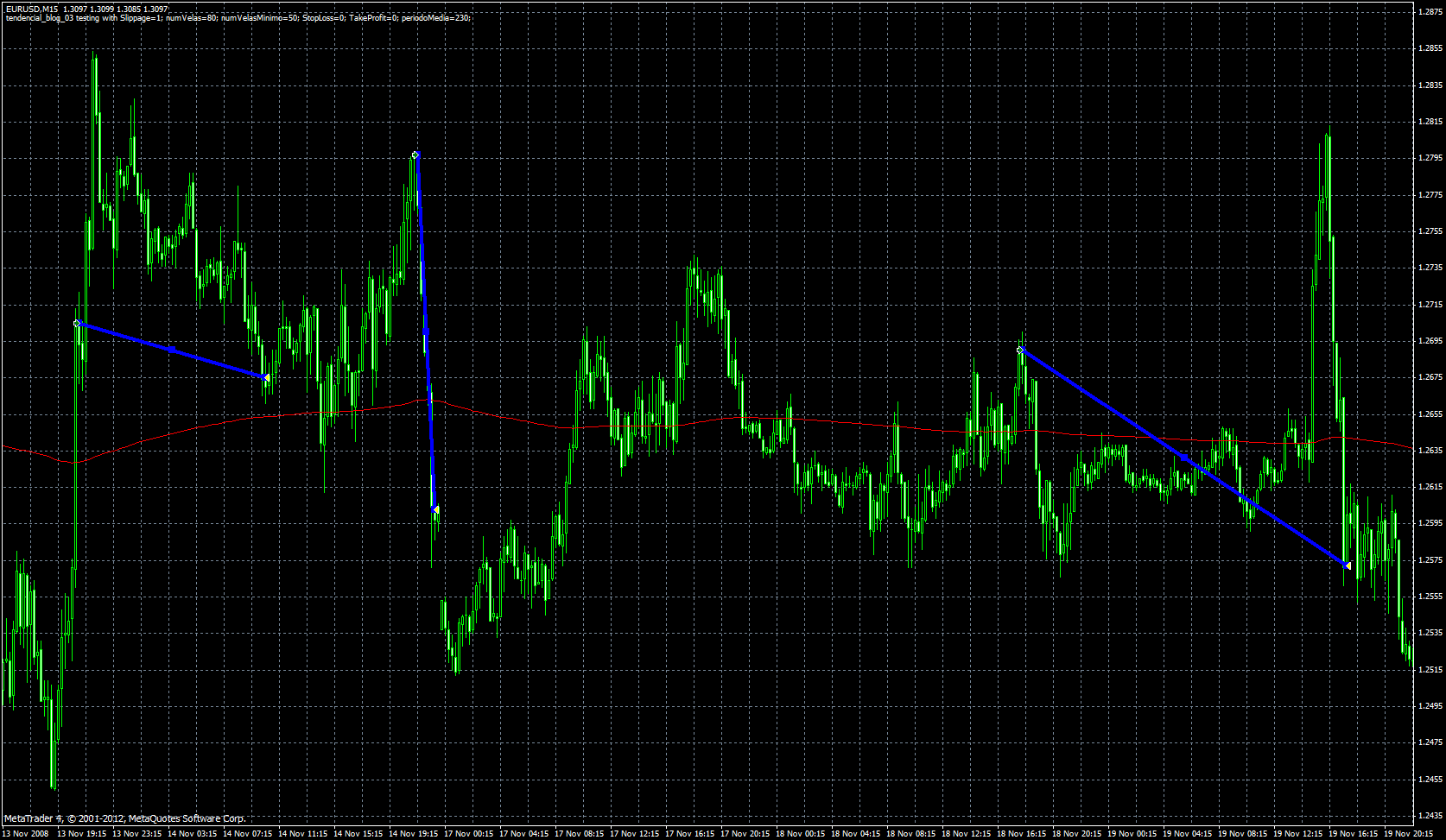Click the 1.2635 price scale label
Image resolution: width=1446 pixels, height=840 pixels.
[x=1431, y=450]
